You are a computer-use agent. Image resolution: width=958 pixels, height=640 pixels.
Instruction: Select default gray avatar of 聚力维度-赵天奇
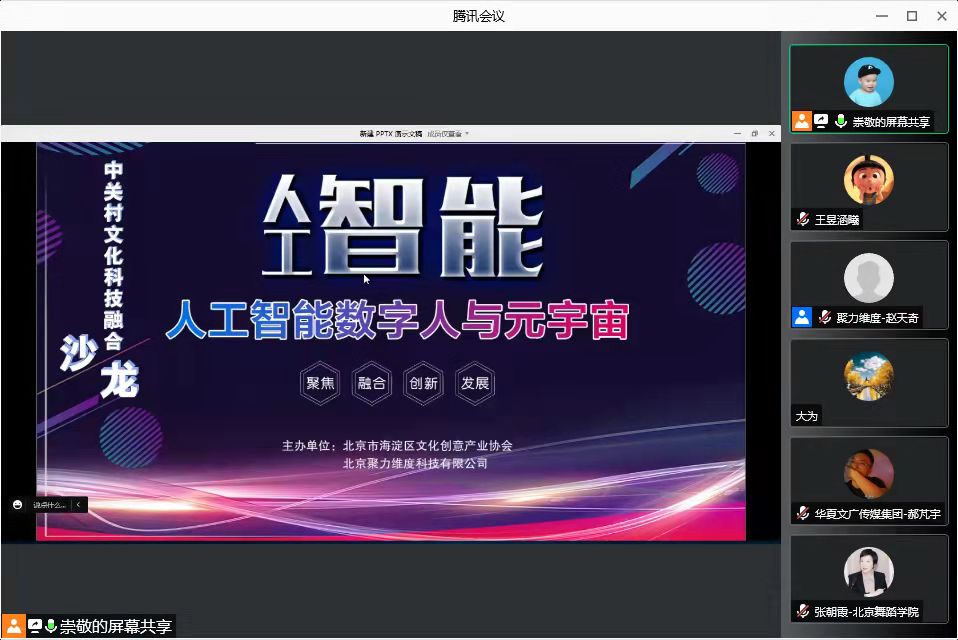868,278
